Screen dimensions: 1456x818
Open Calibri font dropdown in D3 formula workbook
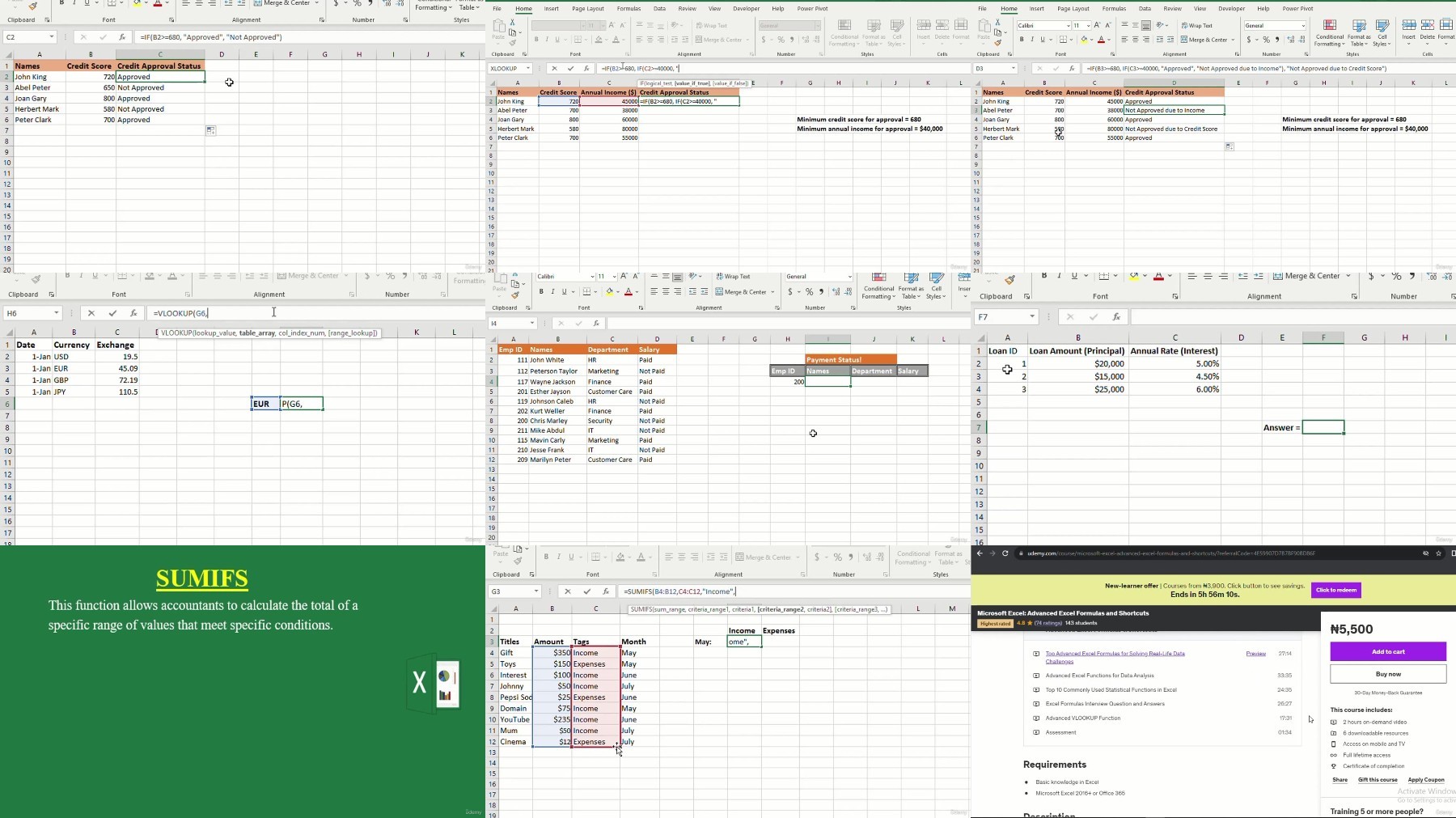[1069, 26]
